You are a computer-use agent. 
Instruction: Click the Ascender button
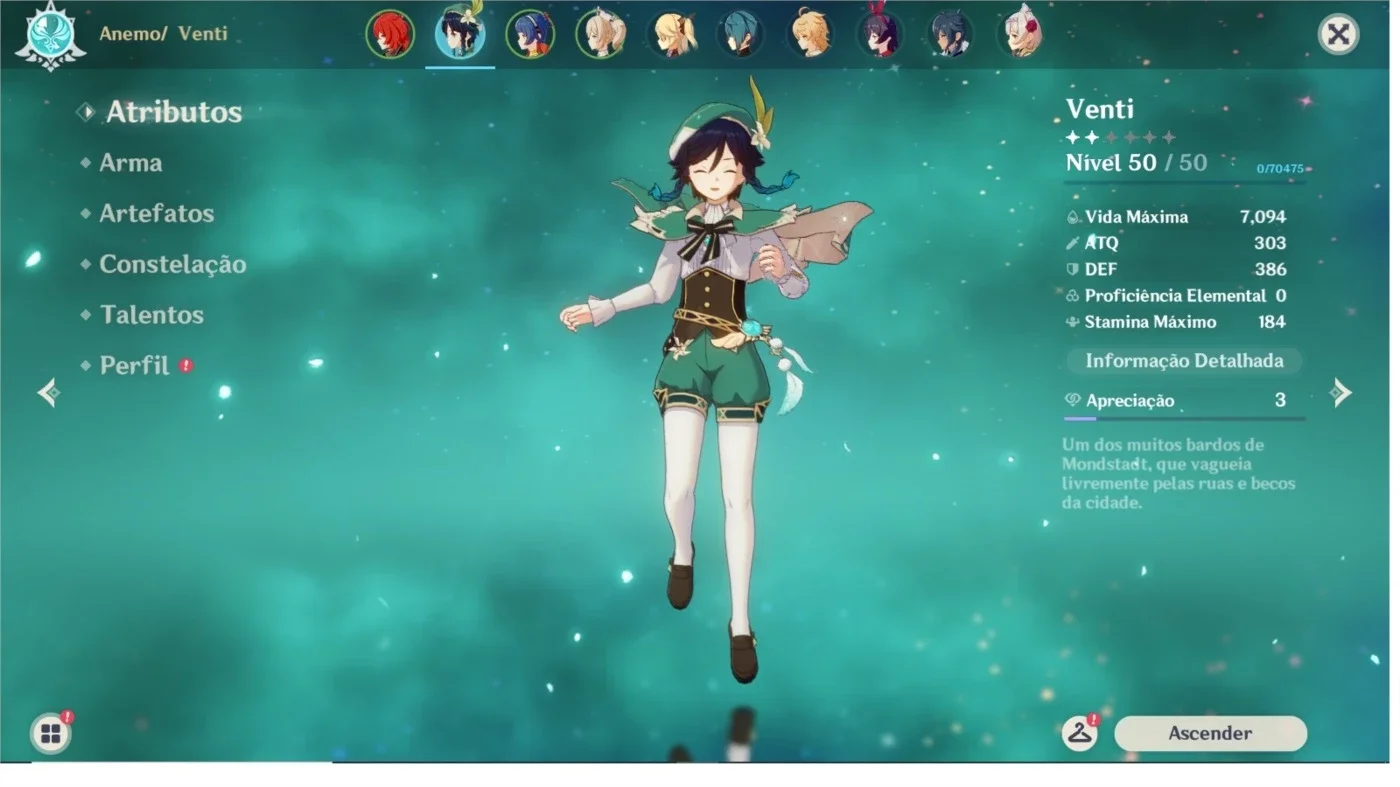[1210, 733]
